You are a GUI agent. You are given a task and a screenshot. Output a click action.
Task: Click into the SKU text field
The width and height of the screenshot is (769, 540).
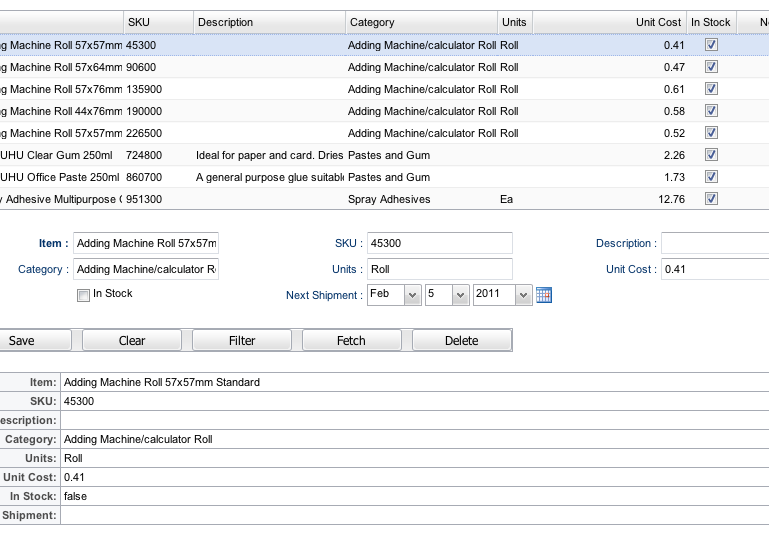[438, 243]
